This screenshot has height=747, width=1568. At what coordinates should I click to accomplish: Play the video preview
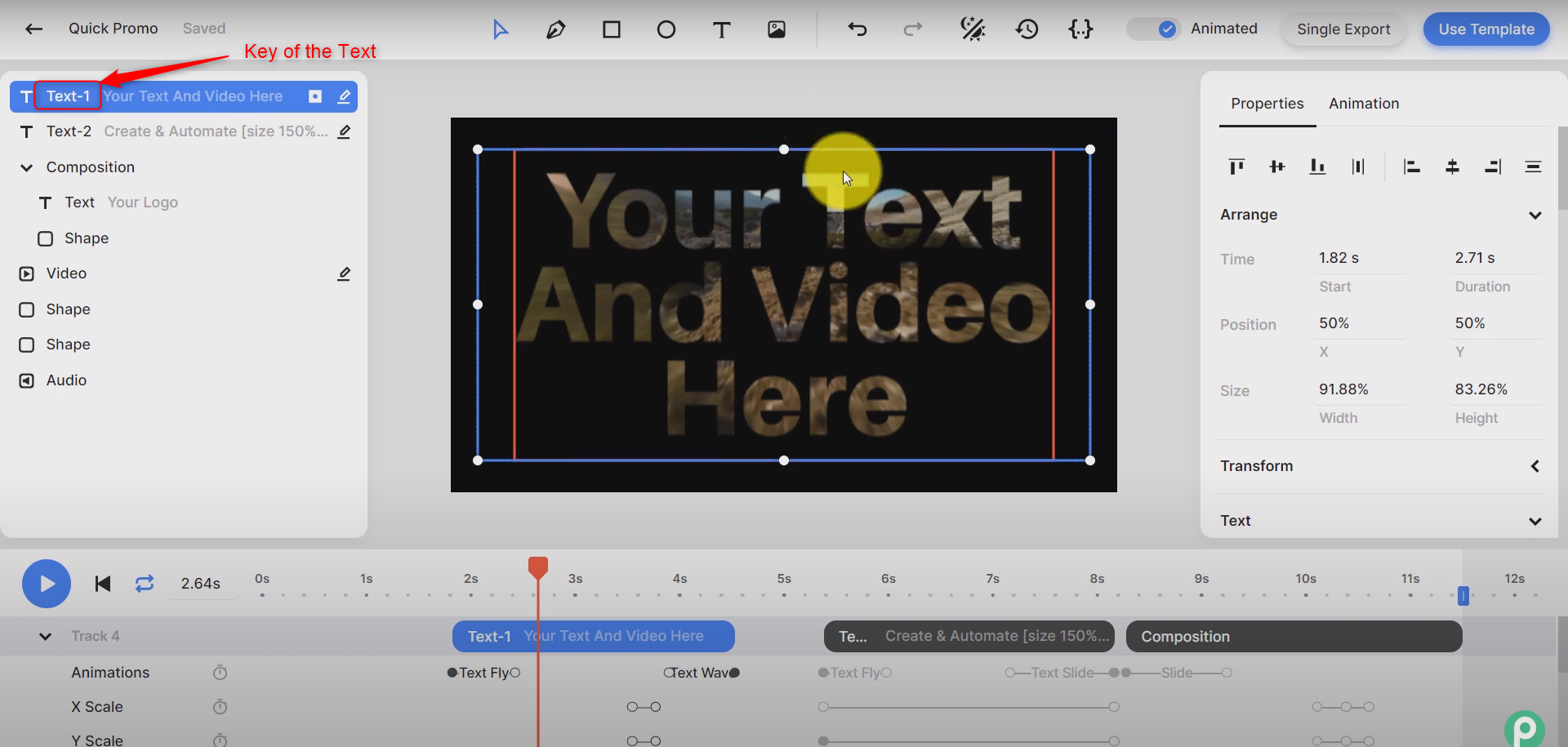coord(47,584)
